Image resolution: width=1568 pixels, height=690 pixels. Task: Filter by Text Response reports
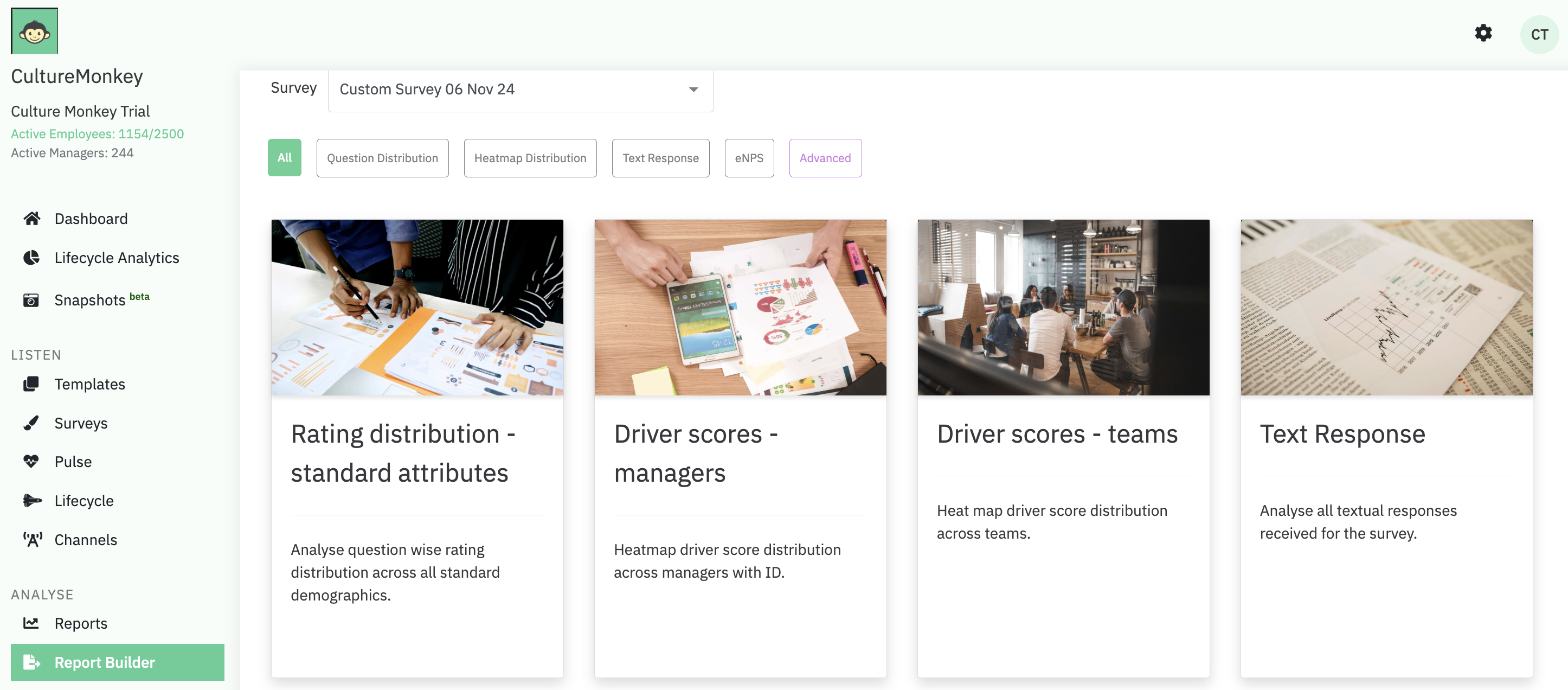click(660, 158)
